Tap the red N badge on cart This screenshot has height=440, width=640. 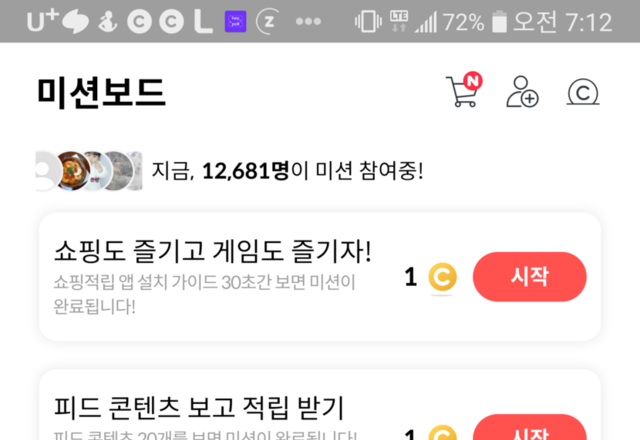(x=473, y=81)
